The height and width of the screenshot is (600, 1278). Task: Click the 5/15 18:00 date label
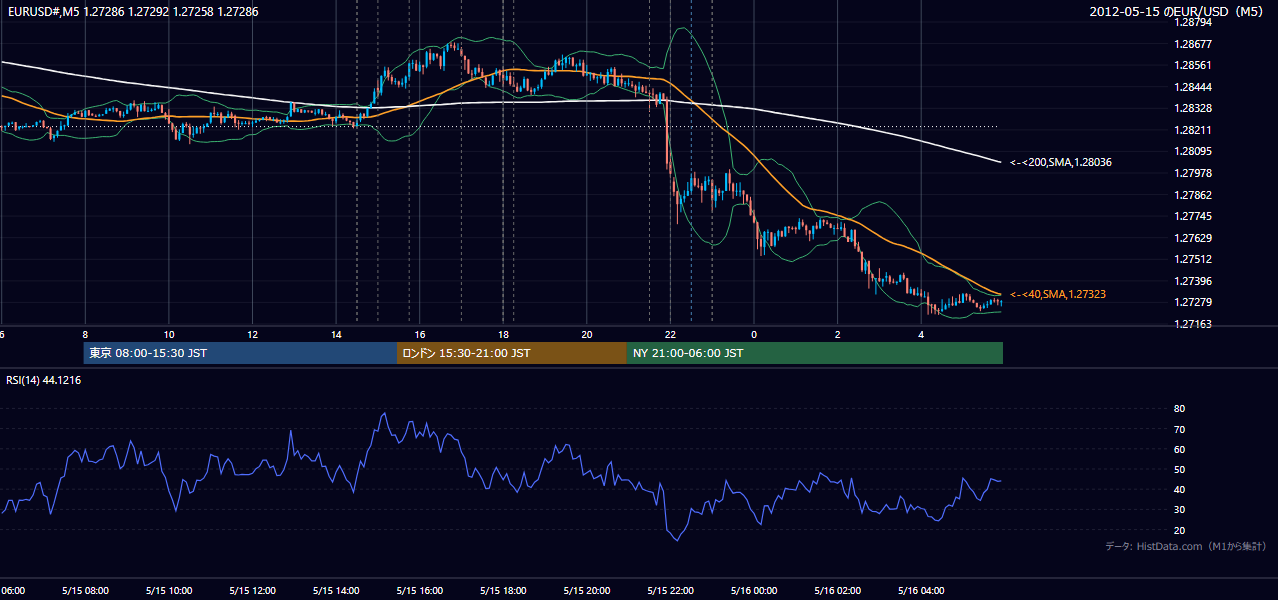(x=503, y=590)
